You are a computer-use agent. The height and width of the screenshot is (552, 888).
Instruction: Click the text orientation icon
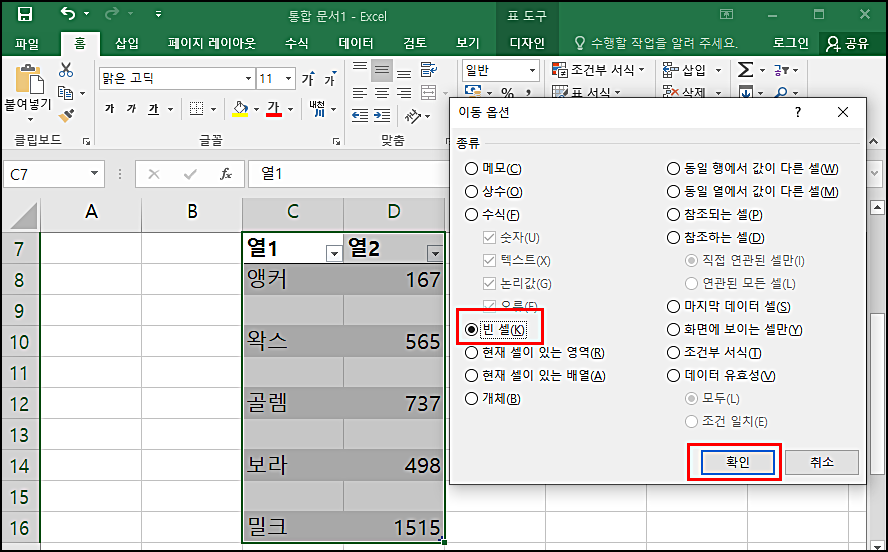point(413,116)
